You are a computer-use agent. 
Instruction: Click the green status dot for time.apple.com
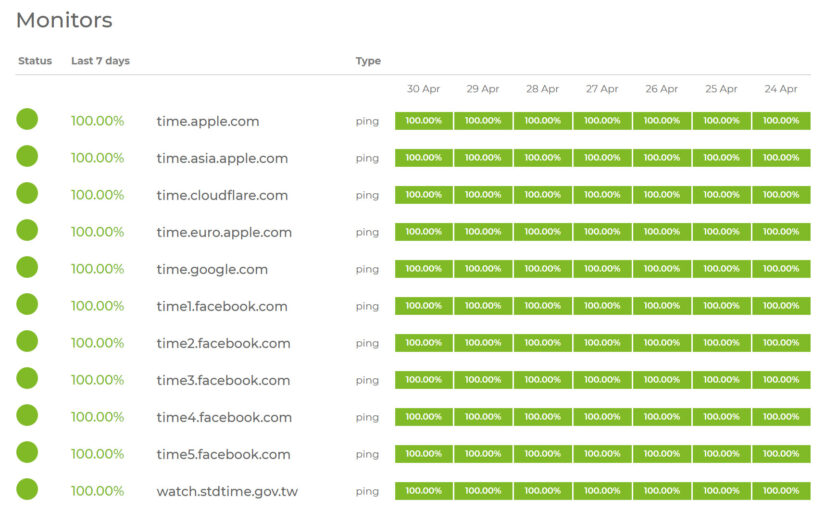tap(27, 119)
